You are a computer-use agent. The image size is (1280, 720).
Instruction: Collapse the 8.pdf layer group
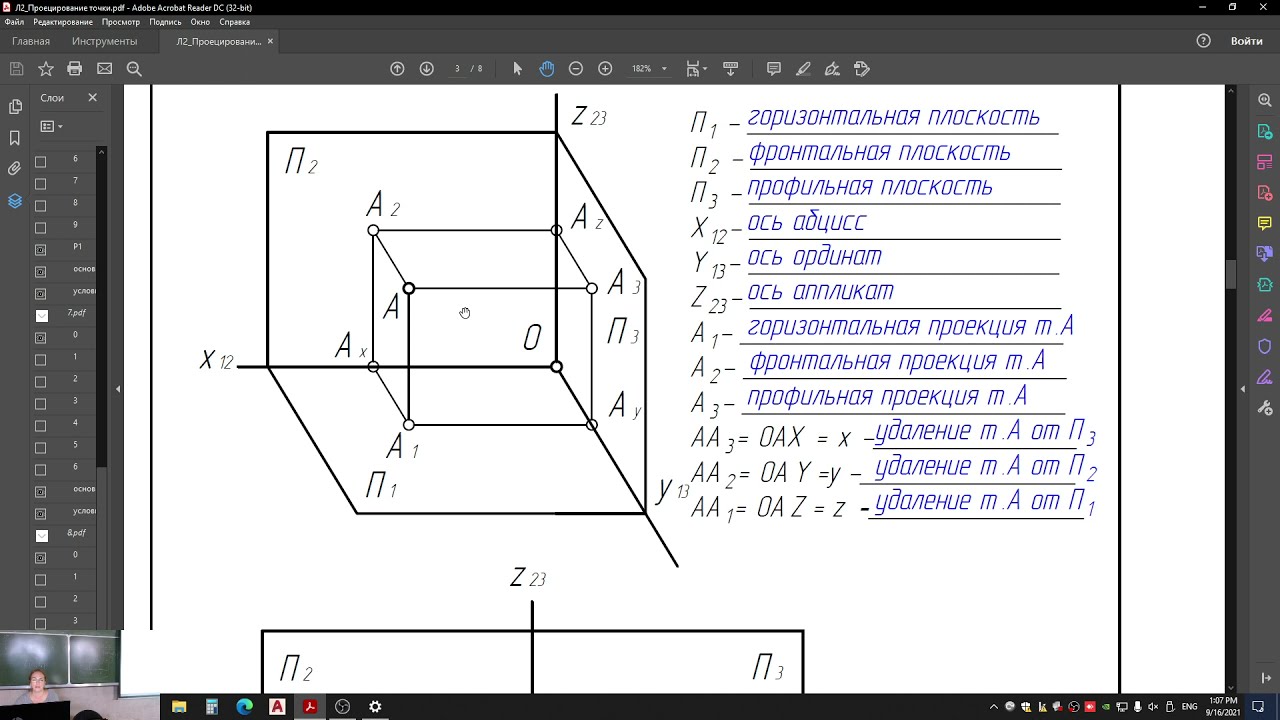click(41, 536)
